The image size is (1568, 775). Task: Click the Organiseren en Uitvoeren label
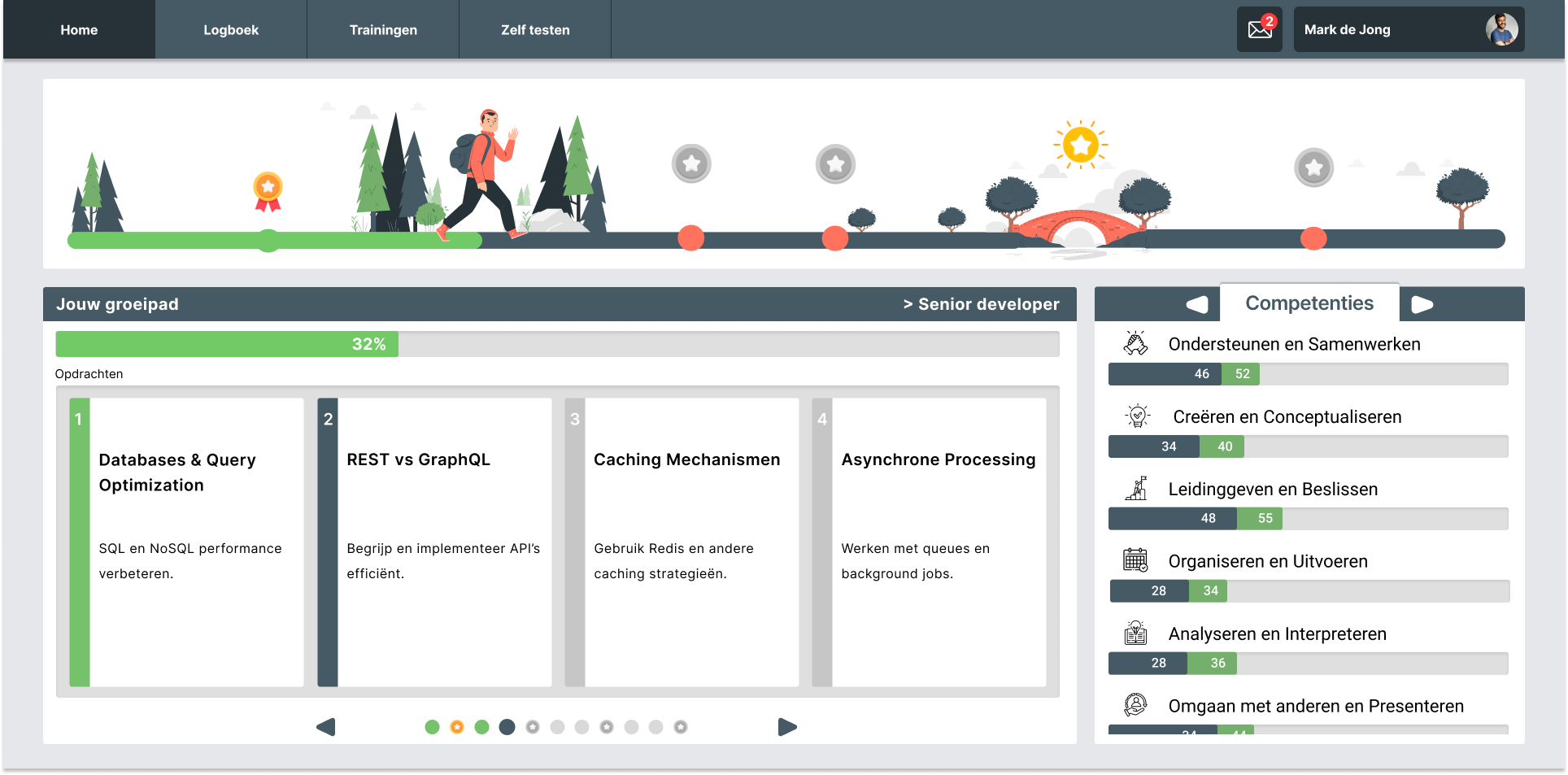(x=1268, y=561)
